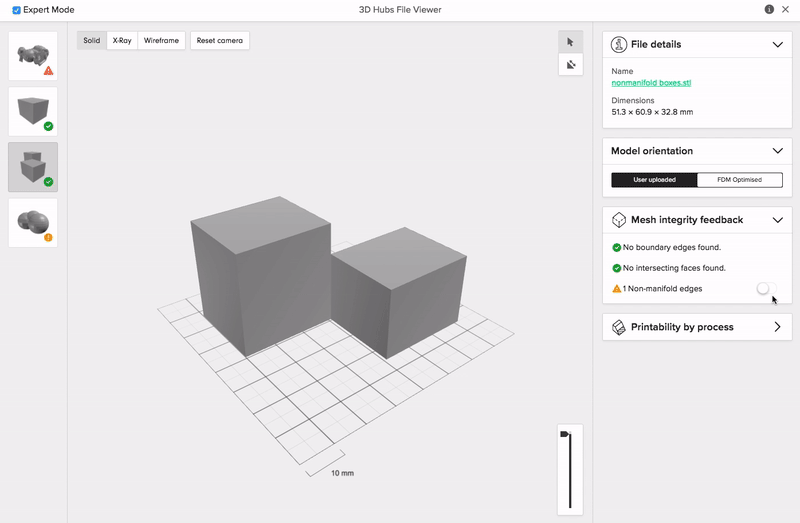Toggle the Non-manifold edges highlight switch
This screenshot has width=800, height=523.
tap(765, 288)
